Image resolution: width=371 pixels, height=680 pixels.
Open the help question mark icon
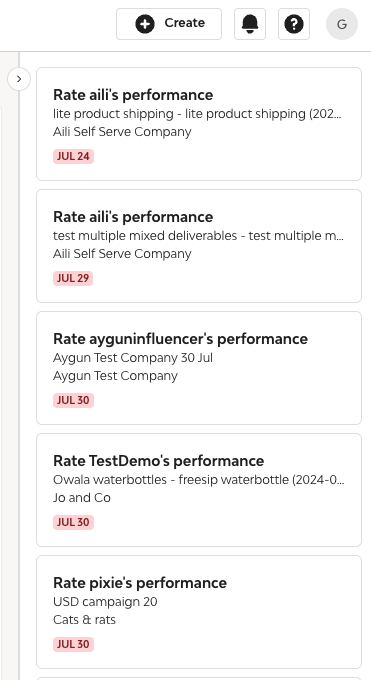tap(294, 24)
